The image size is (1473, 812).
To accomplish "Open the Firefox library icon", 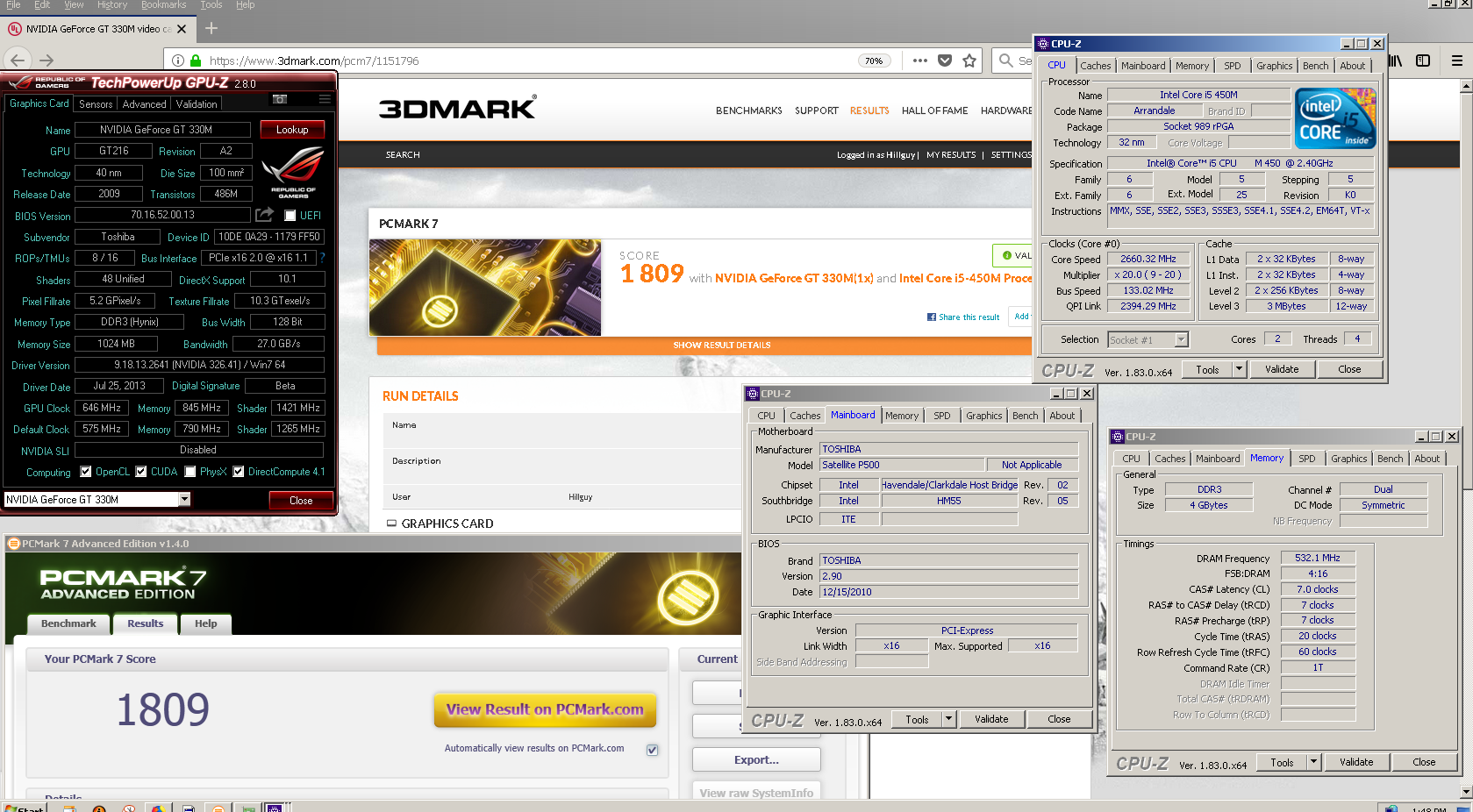I will (x=1396, y=61).
